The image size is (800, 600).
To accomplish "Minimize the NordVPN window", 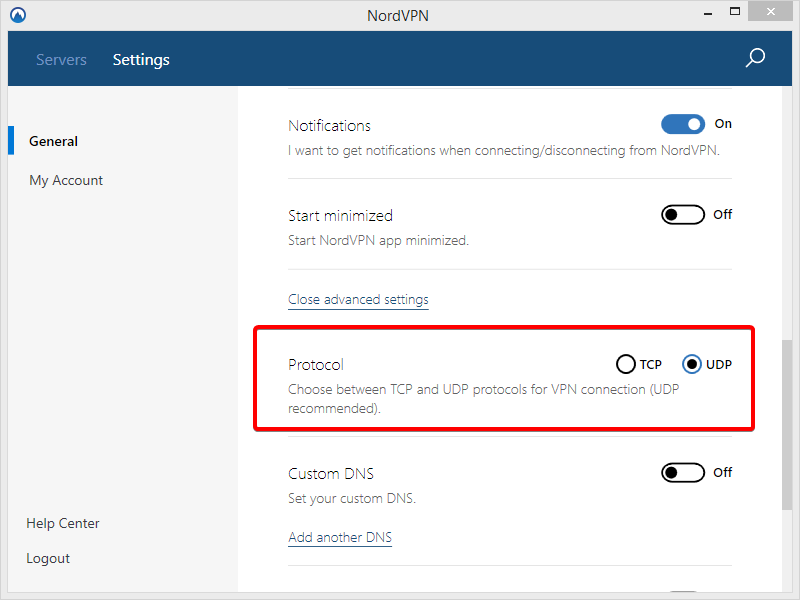I will point(708,14).
